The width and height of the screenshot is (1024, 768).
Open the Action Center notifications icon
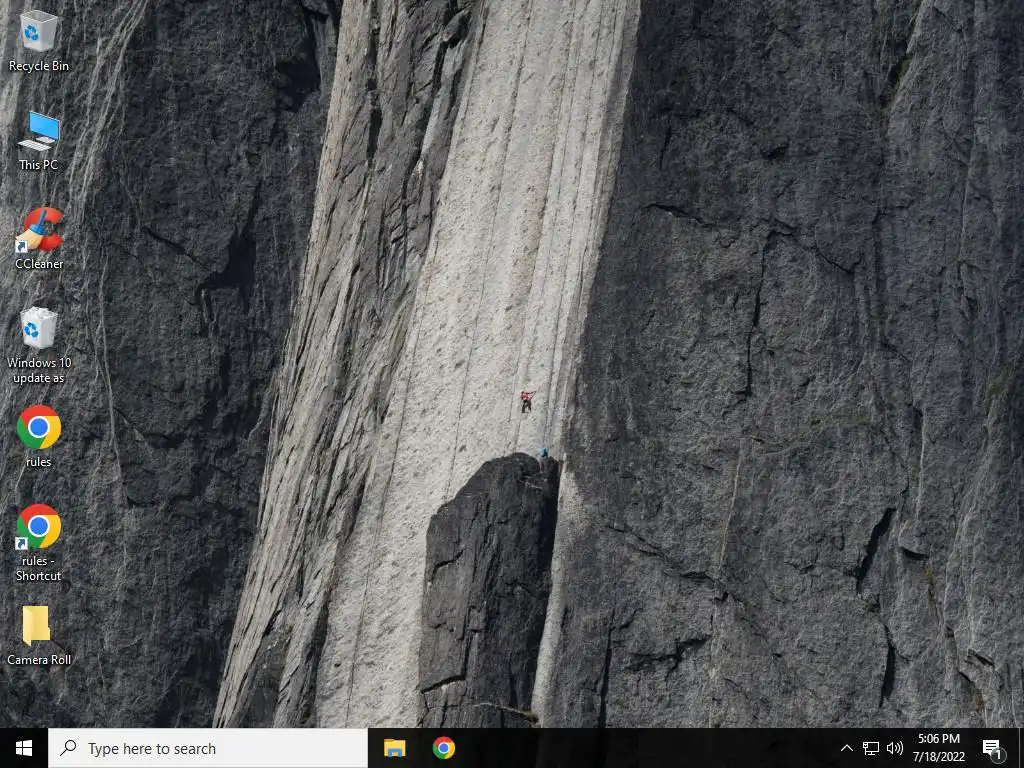(x=992, y=749)
